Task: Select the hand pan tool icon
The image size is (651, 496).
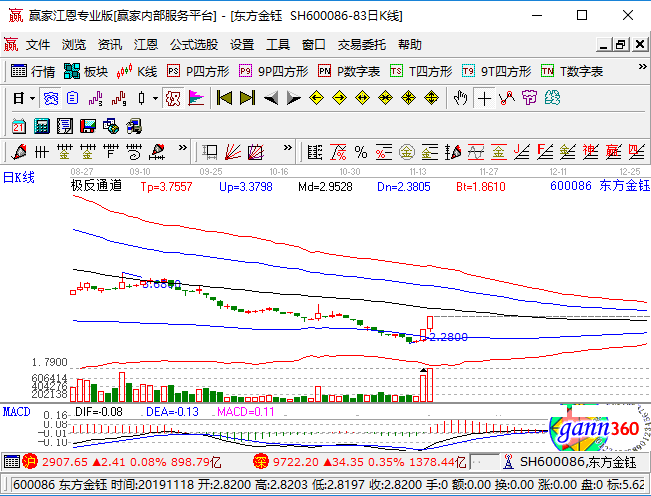Action: point(461,98)
